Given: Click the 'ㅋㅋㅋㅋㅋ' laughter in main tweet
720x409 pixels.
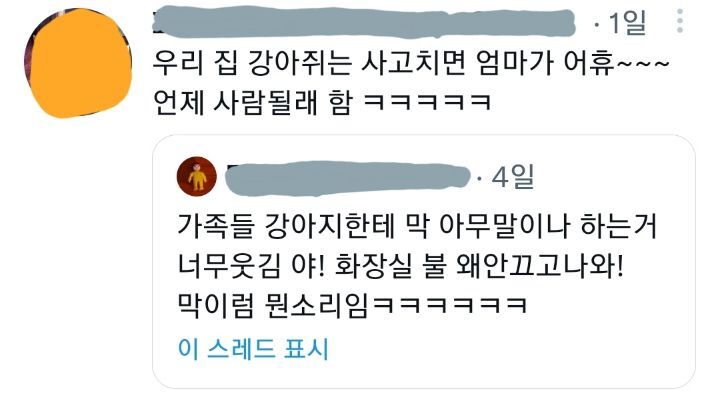Looking at the screenshot, I should (427, 102).
